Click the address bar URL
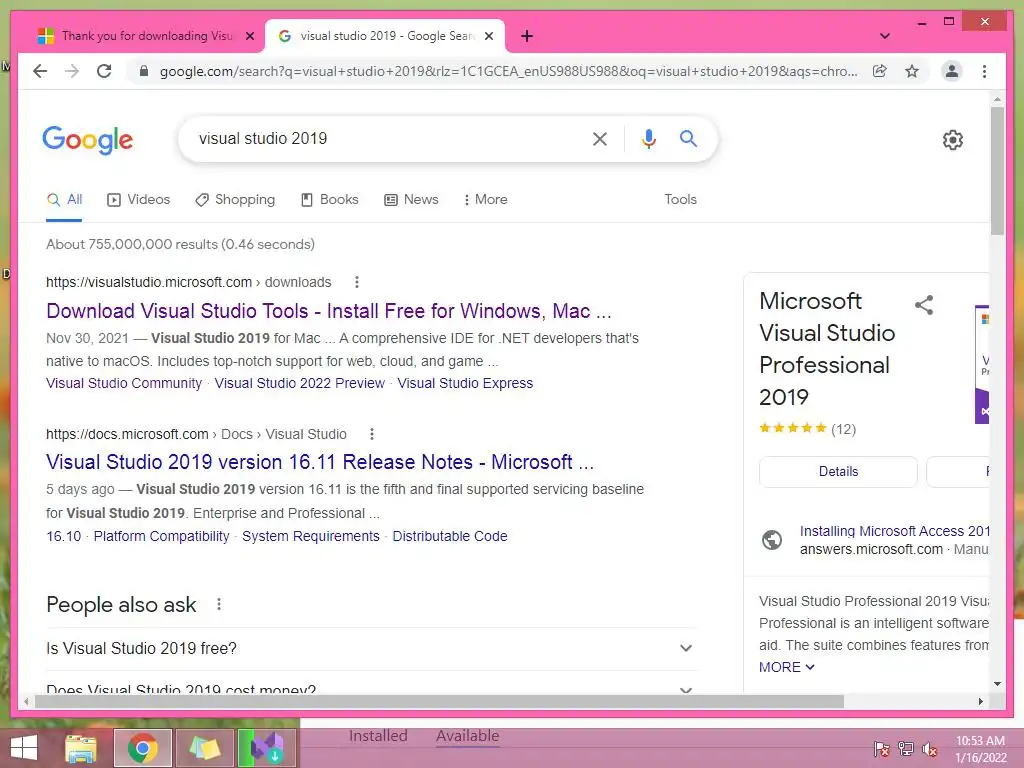1024x768 pixels. point(508,71)
